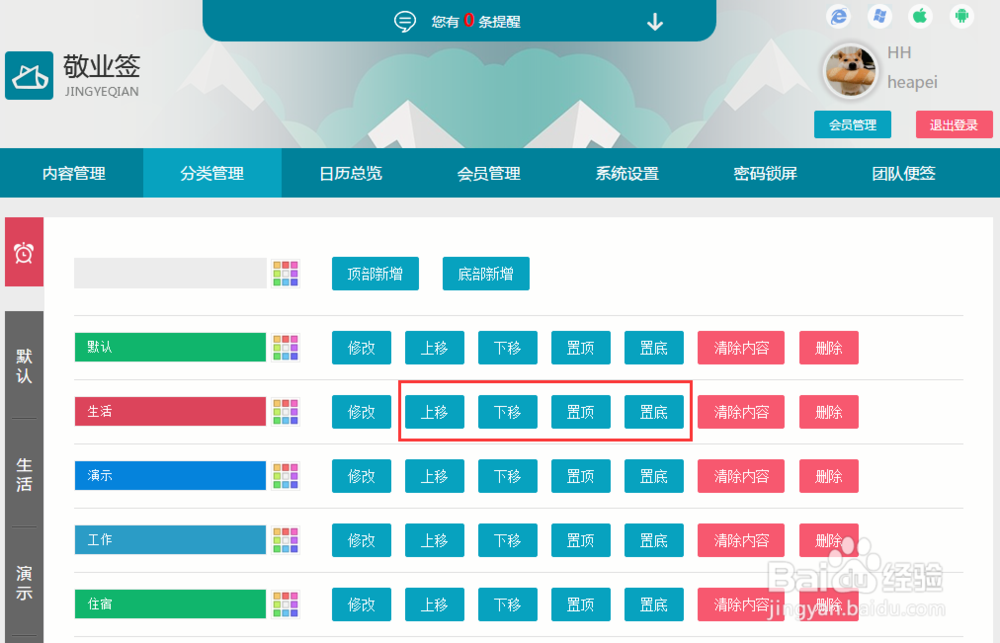This screenshot has width=1000, height=643.
Task: Switch to the 日历总览 tab
Action: click(x=351, y=172)
